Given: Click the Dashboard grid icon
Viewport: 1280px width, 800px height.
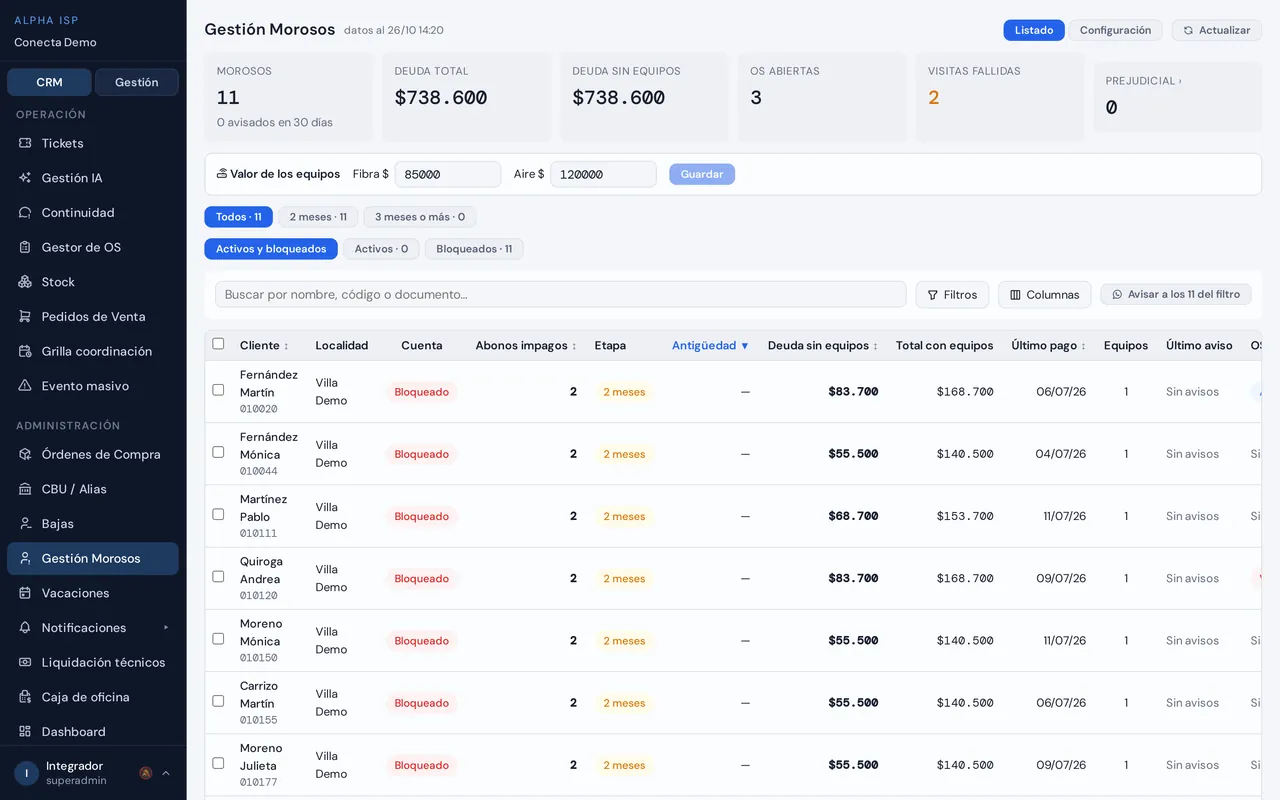Looking at the screenshot, I should coord(25,732).
